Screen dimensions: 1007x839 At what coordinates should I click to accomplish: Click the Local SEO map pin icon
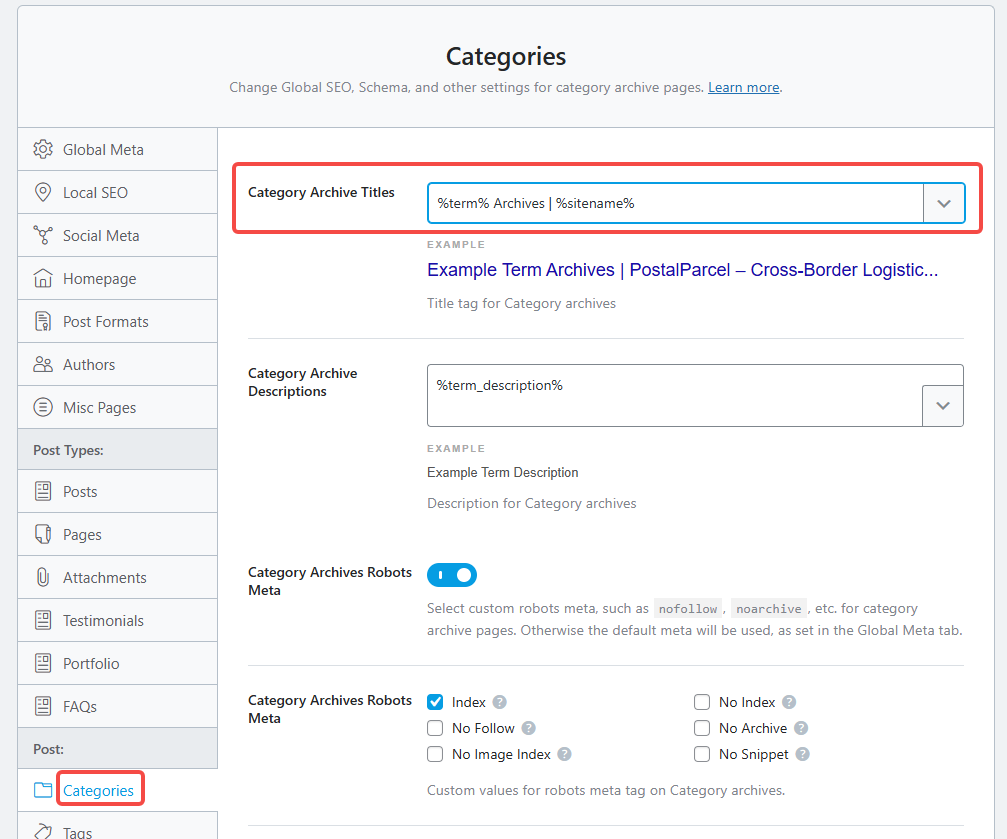point(43,192)
